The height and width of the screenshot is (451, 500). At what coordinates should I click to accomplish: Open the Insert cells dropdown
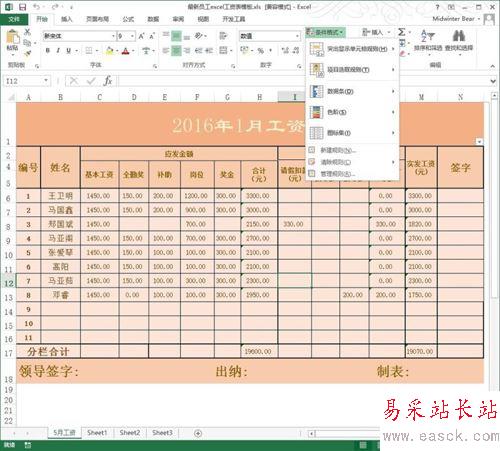389,32
